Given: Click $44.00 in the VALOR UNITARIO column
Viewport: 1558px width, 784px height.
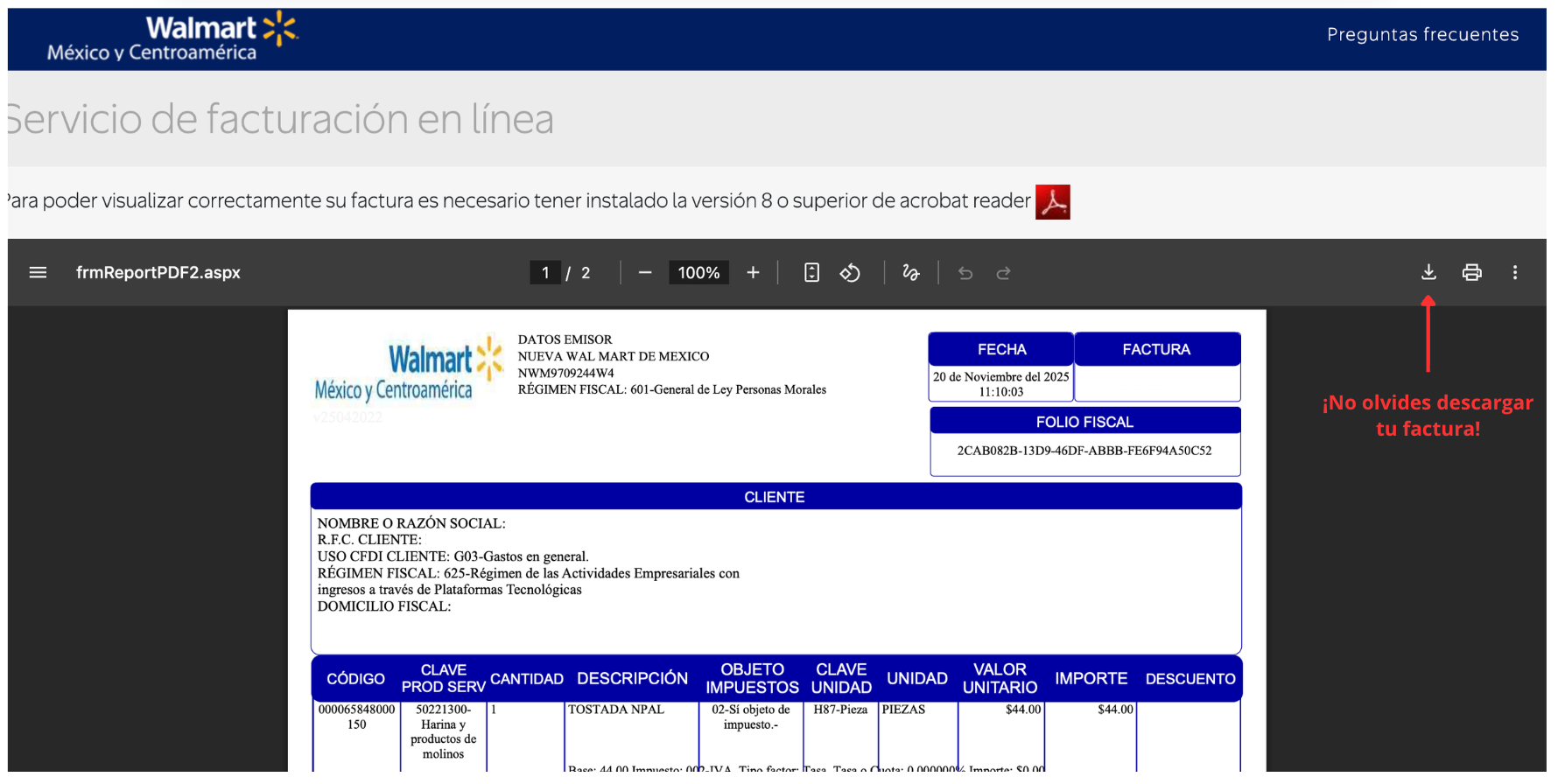Looking at the screenshot, I should pyautogui.click(x=1023, y=710).
